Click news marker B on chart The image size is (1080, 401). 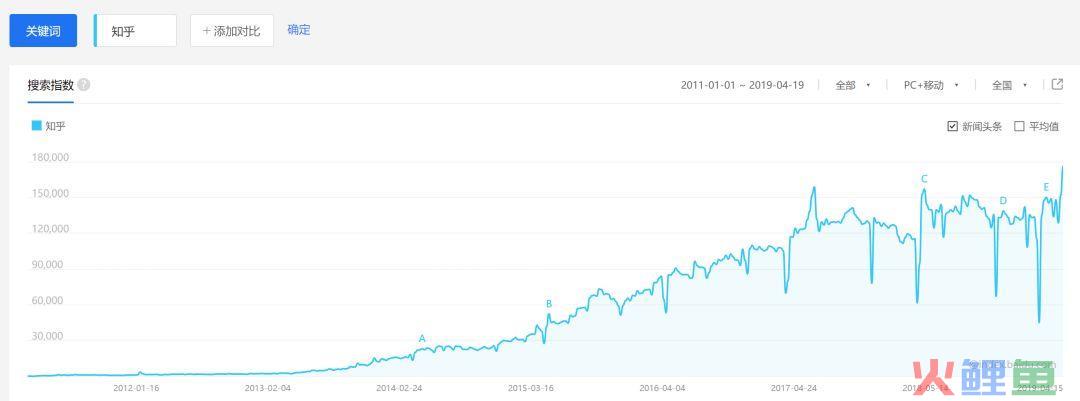(x=549, y=304)
